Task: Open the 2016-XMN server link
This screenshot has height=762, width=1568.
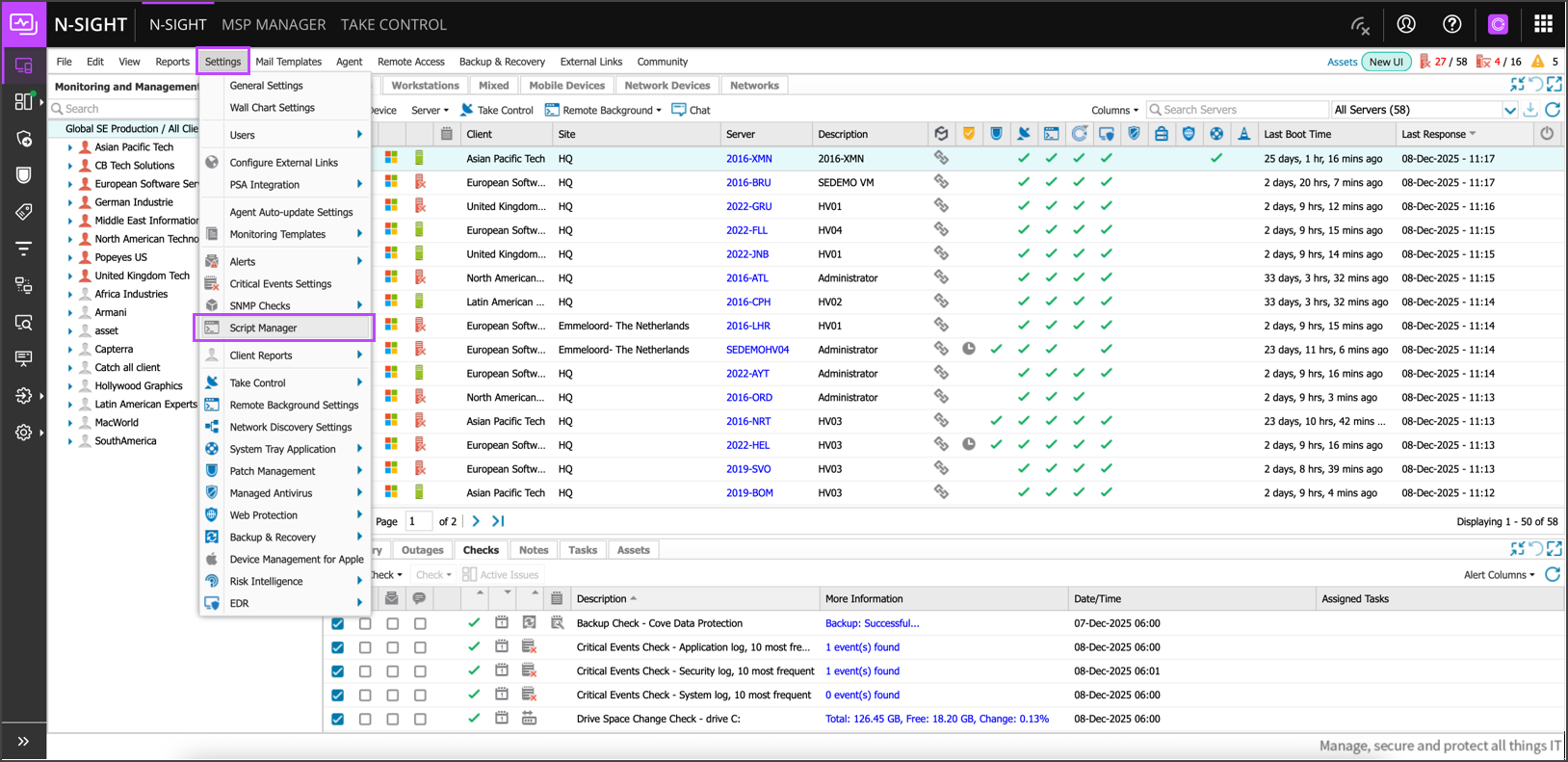Action: tap(748, 158)
